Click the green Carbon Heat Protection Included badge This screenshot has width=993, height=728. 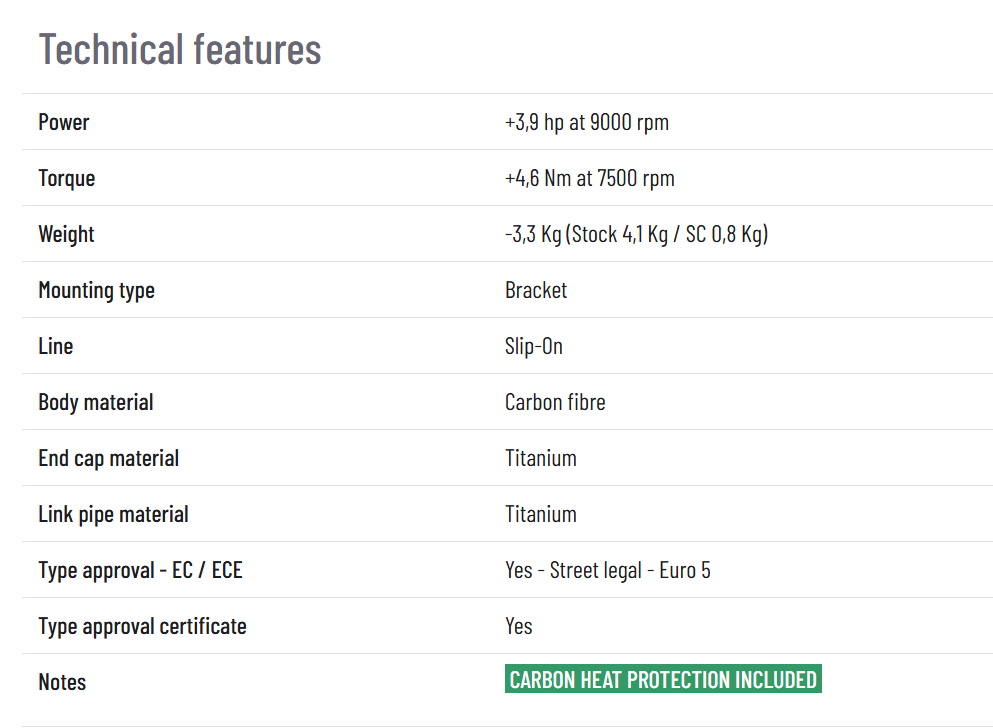tap(663, 680)
